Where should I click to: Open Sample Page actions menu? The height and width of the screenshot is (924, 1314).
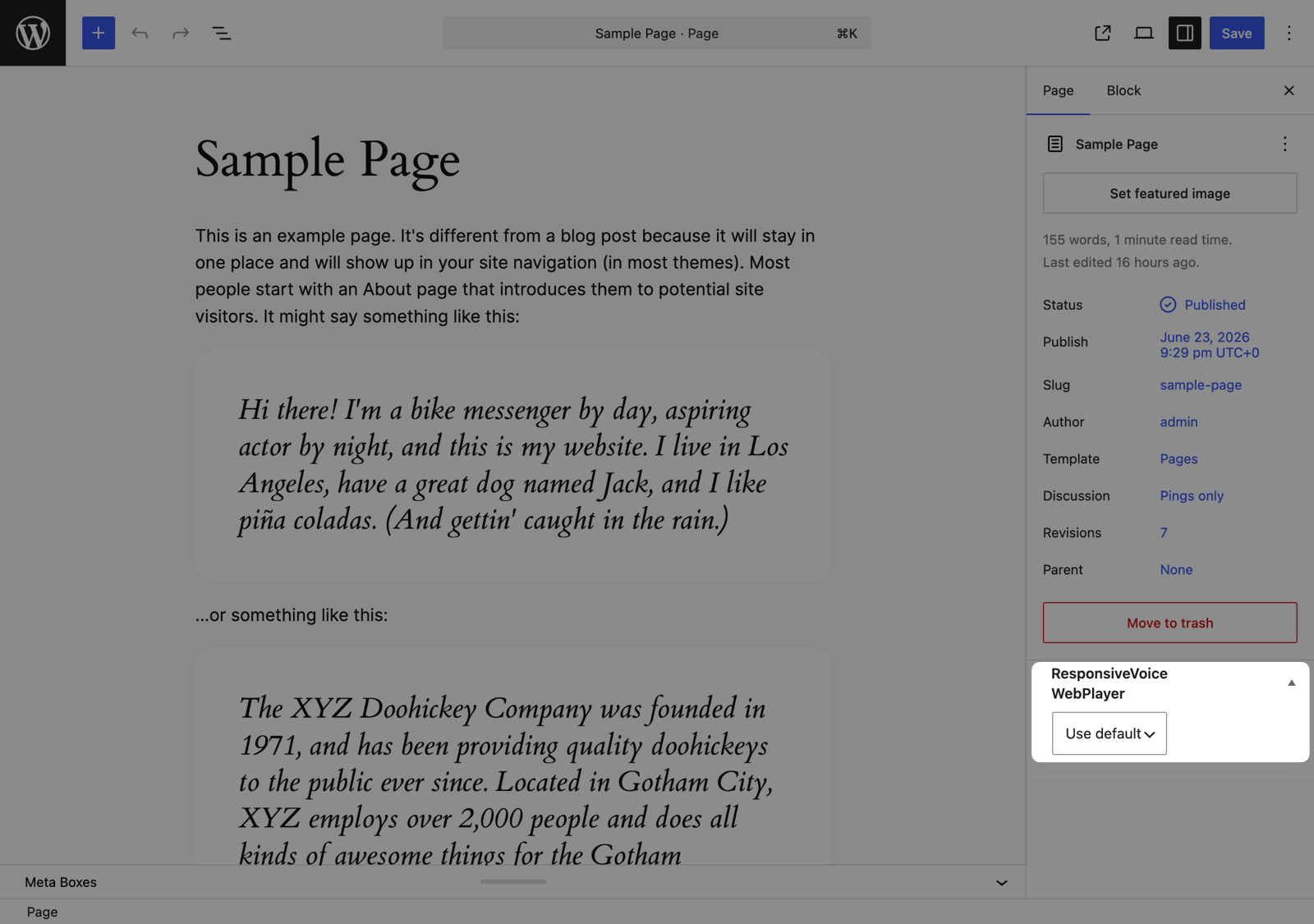pos(1285,144)
